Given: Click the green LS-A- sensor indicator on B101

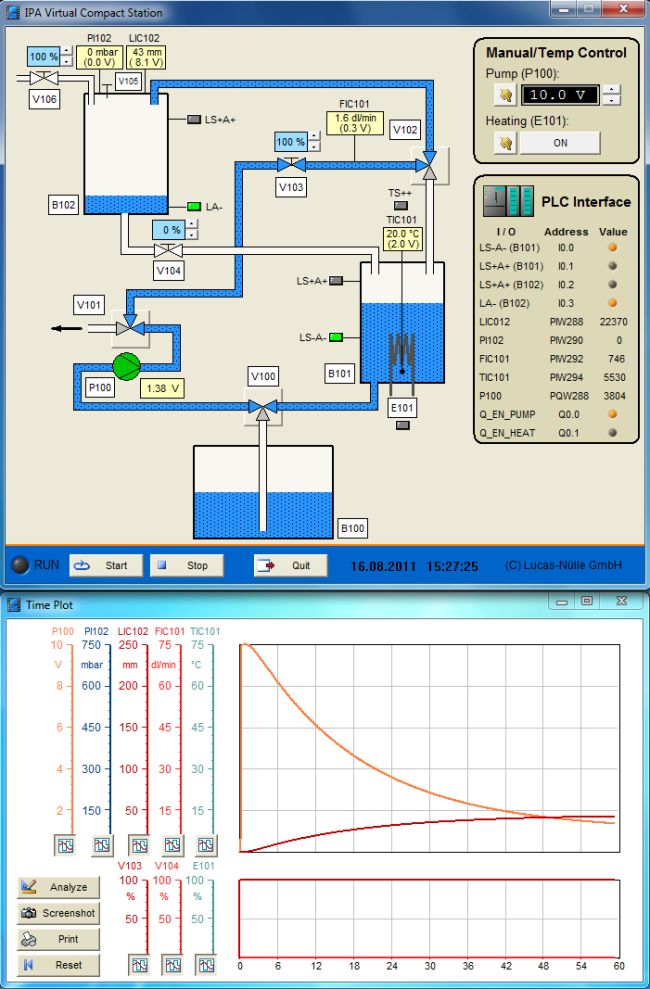Looking at the screenshot, I should 336,337.
